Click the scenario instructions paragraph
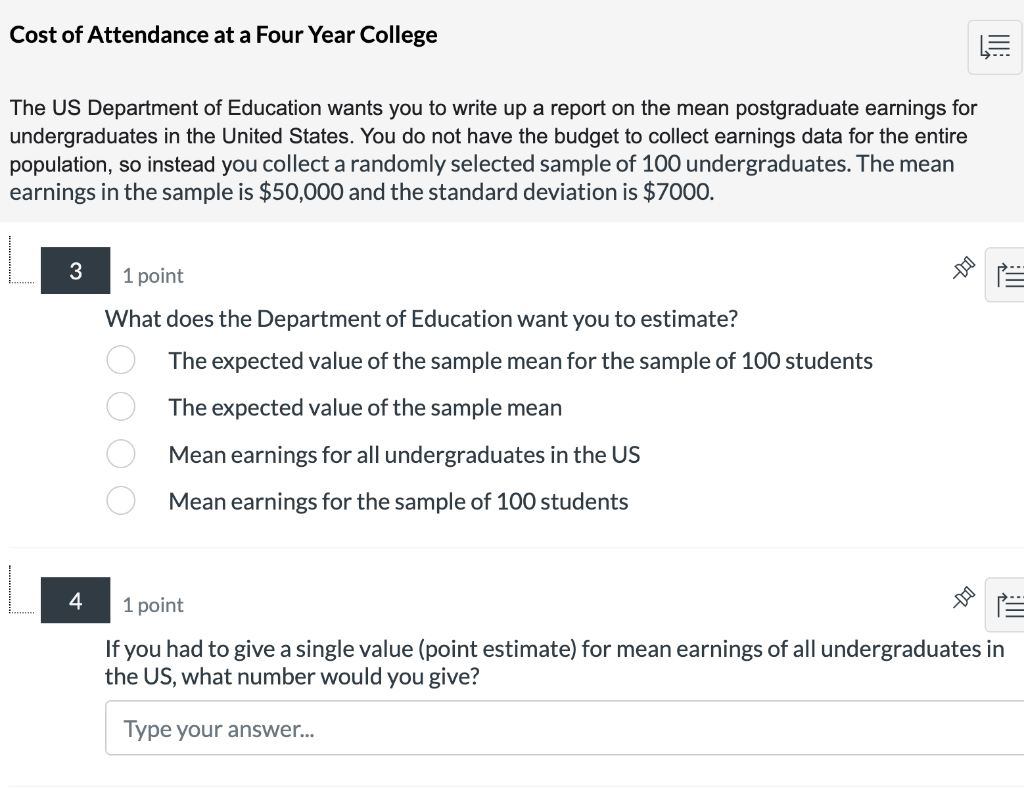 [x=490, y=149]
